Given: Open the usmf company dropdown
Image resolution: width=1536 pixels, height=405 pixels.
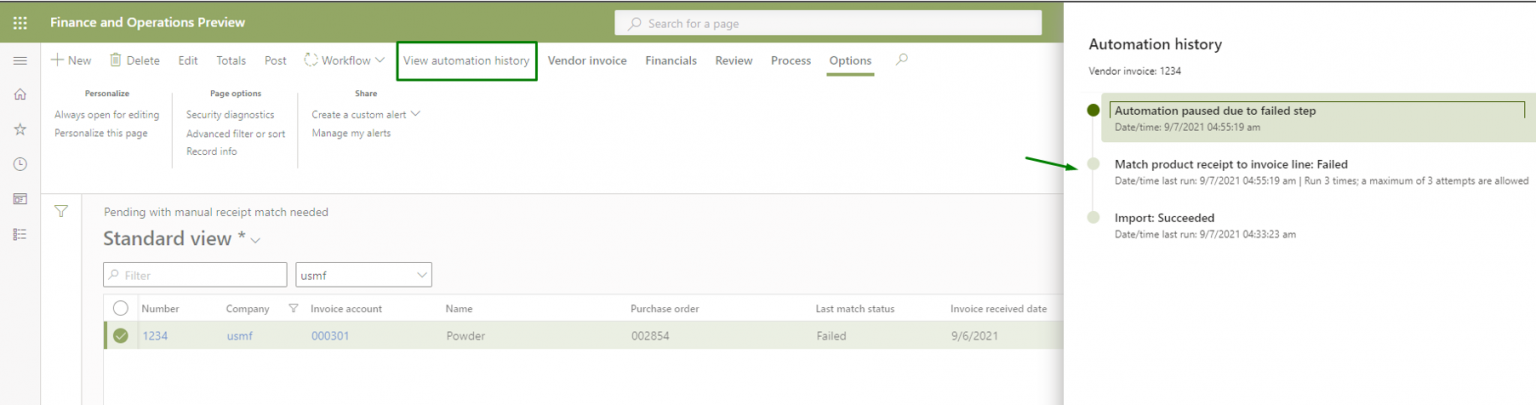Looking at the screenshot, I should click(364, 275).
